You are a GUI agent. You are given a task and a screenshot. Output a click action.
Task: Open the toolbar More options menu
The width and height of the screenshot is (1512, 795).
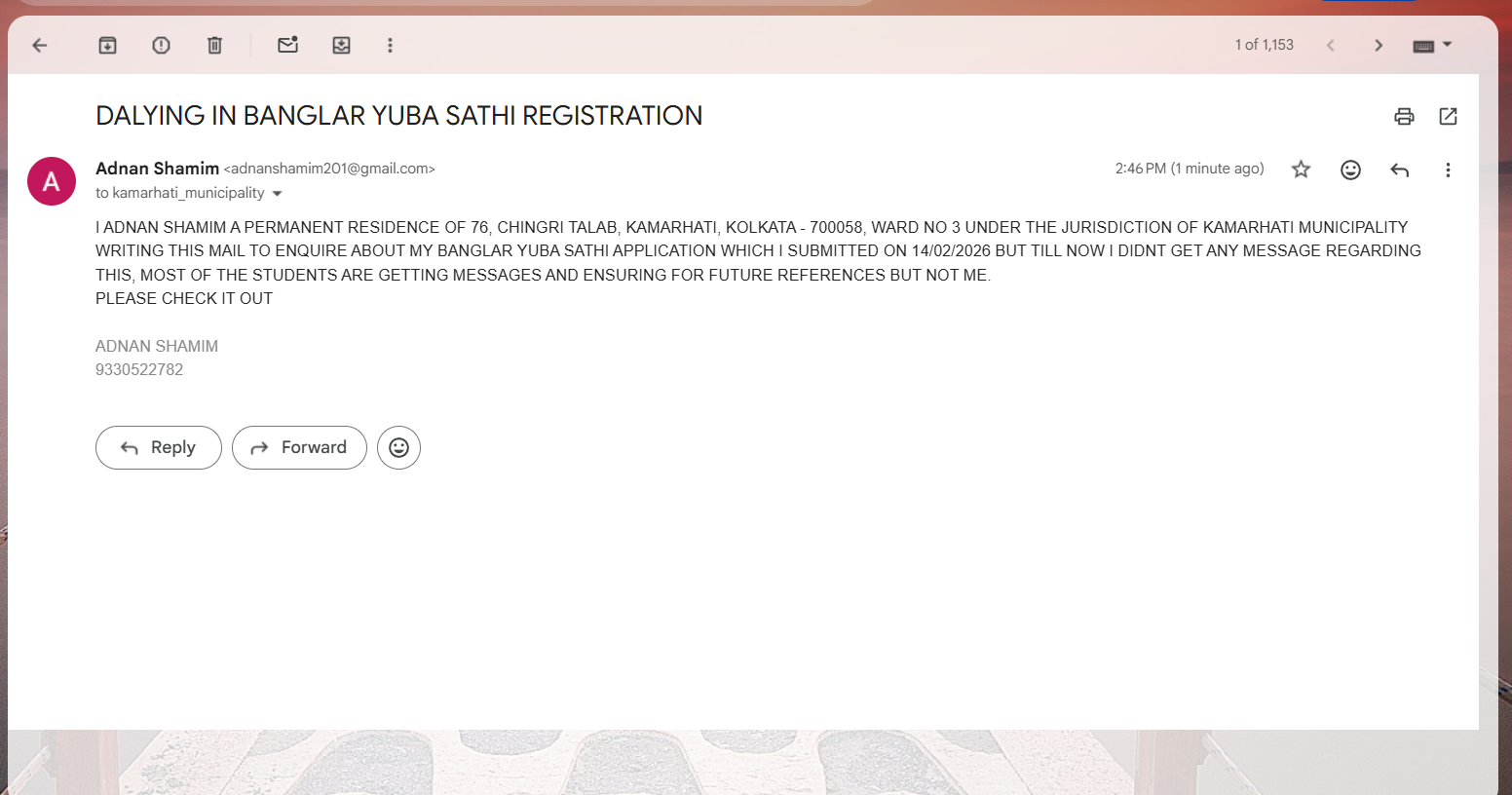click(x=390, y=45)
